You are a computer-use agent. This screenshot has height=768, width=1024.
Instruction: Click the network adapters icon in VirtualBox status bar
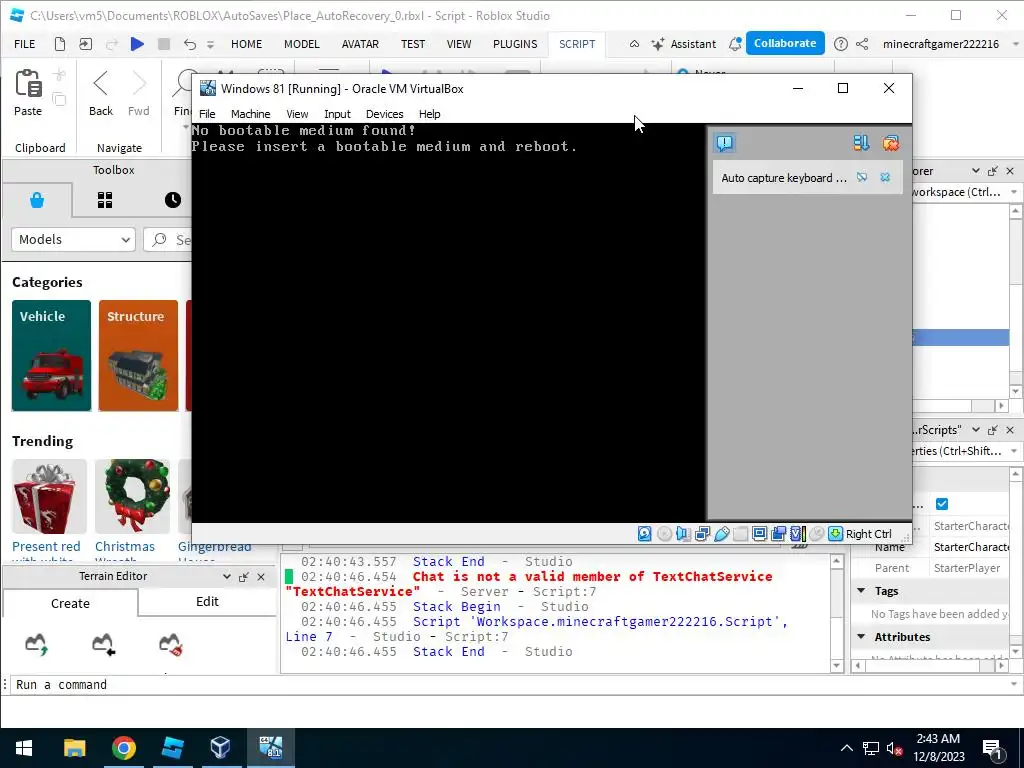pyautogui.click(x=703, y=534)
